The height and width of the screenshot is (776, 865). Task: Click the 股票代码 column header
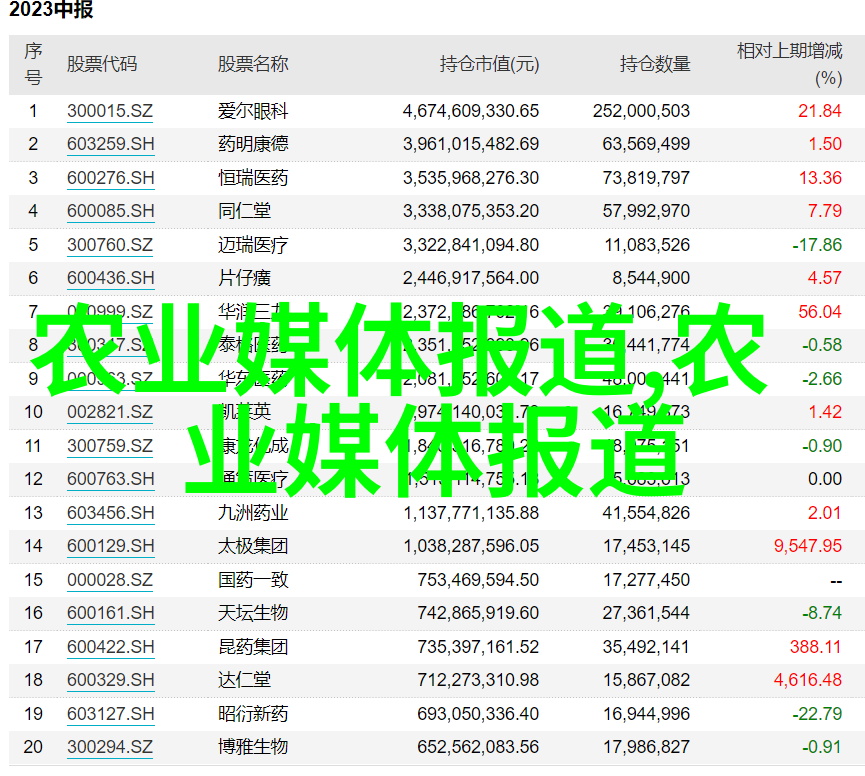(x=102, y=64)
